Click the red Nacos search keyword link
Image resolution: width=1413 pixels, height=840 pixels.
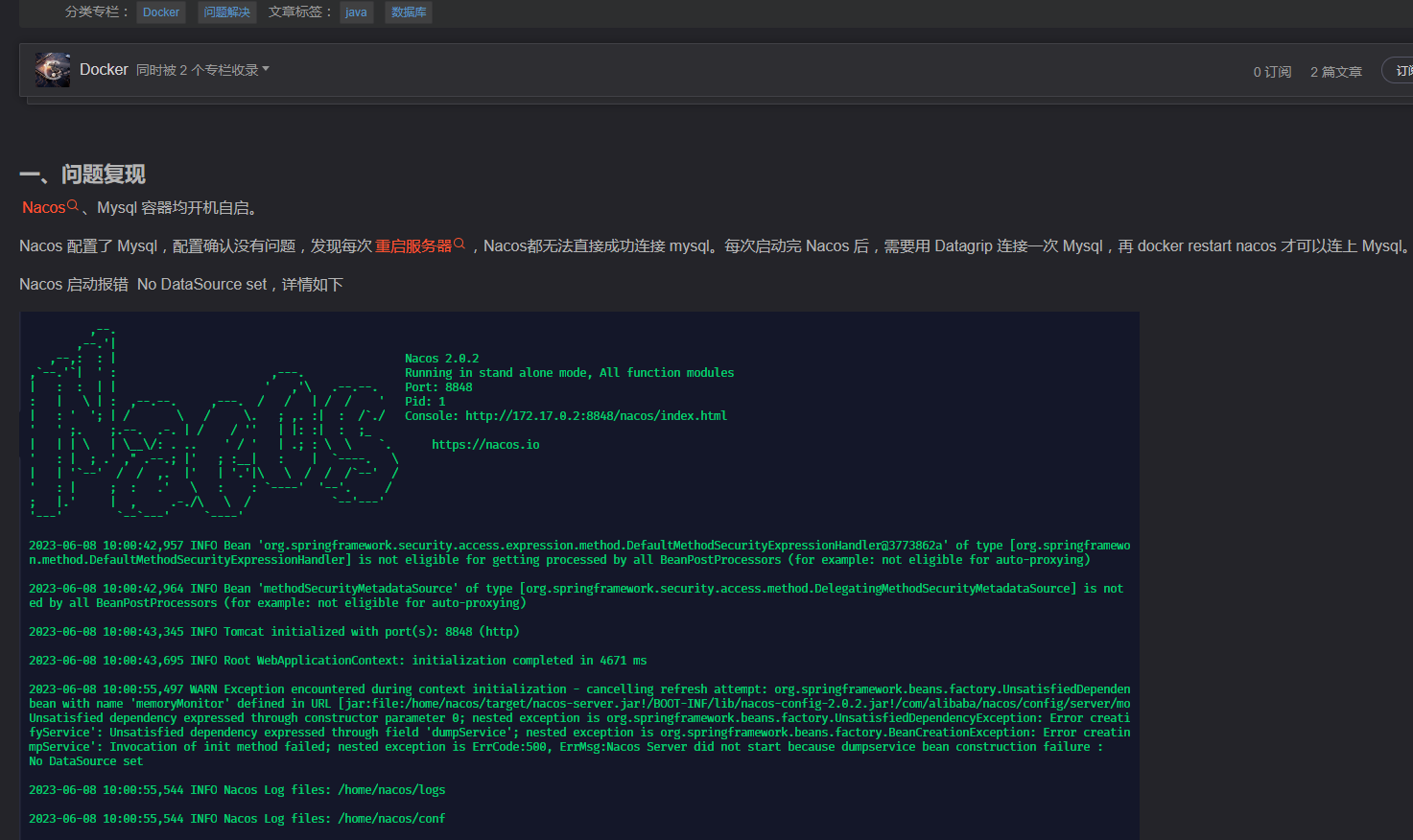pyautogui.click(x=43, y=208)
